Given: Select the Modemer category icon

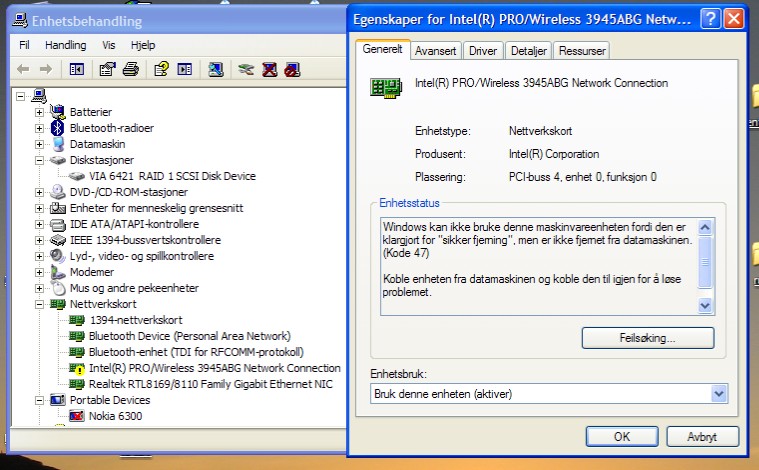Looking at the screenshot, I should point(58,272).
